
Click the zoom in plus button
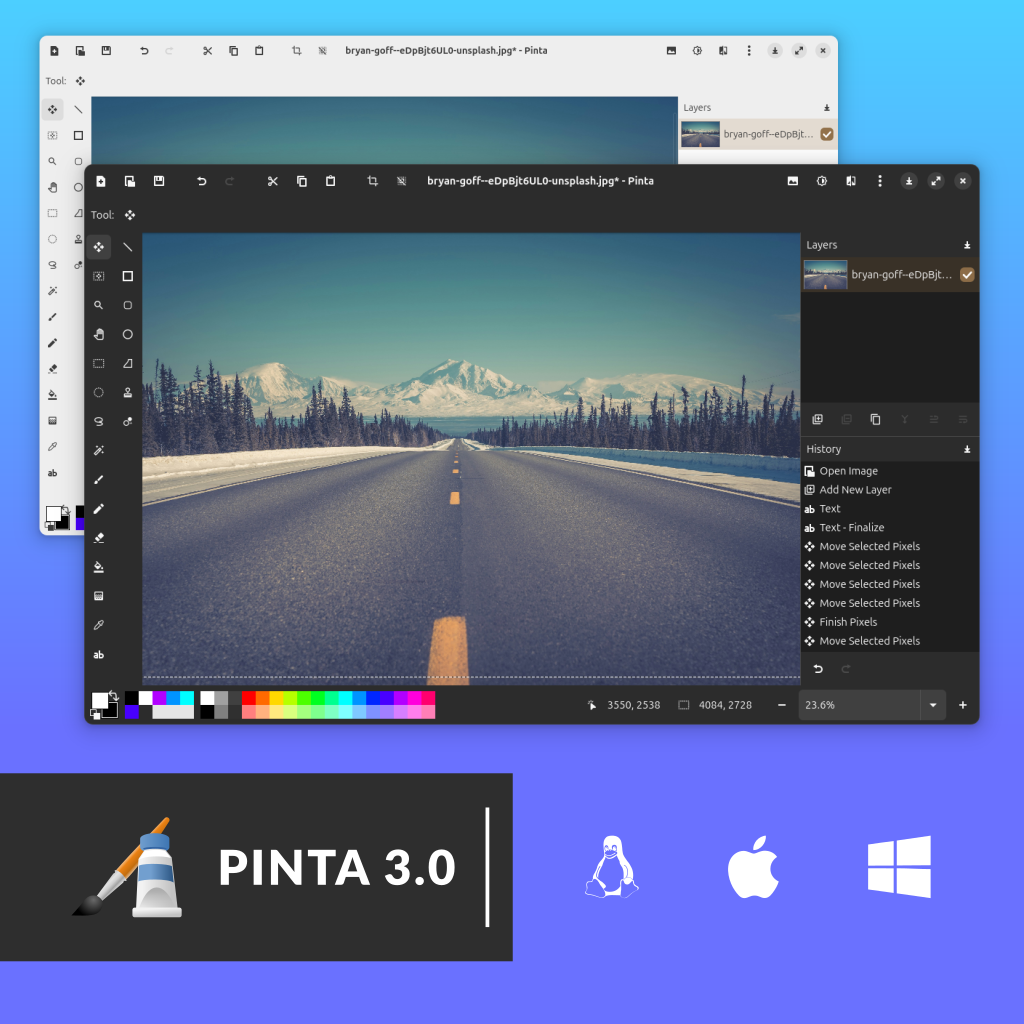963,705
